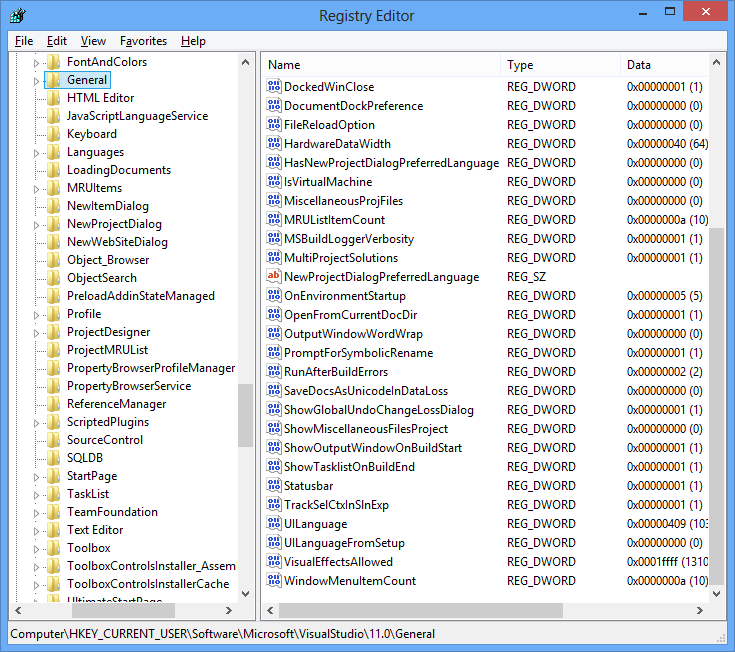This screenshot has height=652, width=735.
Task: Click the DWORD icon beside UILanguage
Action: coord(274,523)
